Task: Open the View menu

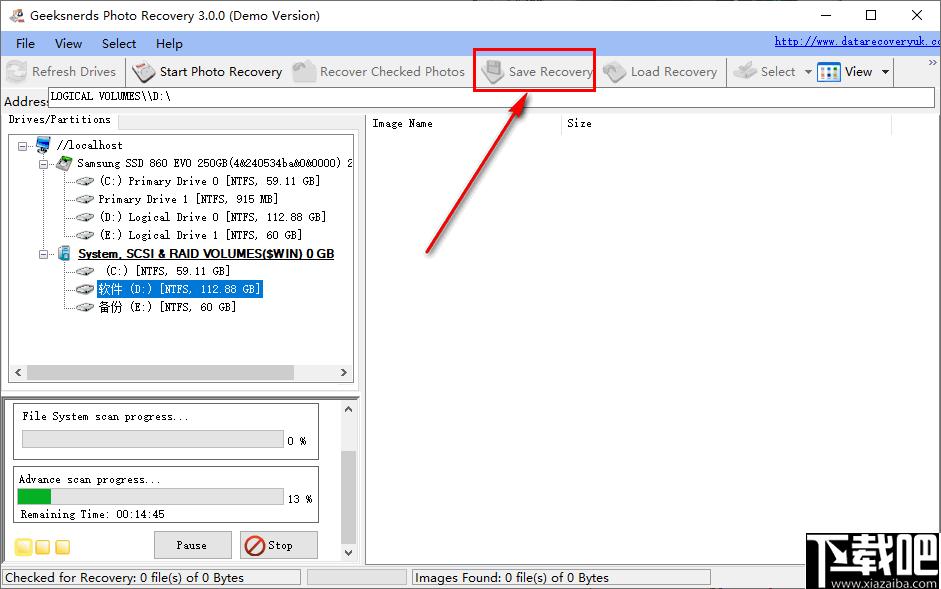Action: [68, 44]
